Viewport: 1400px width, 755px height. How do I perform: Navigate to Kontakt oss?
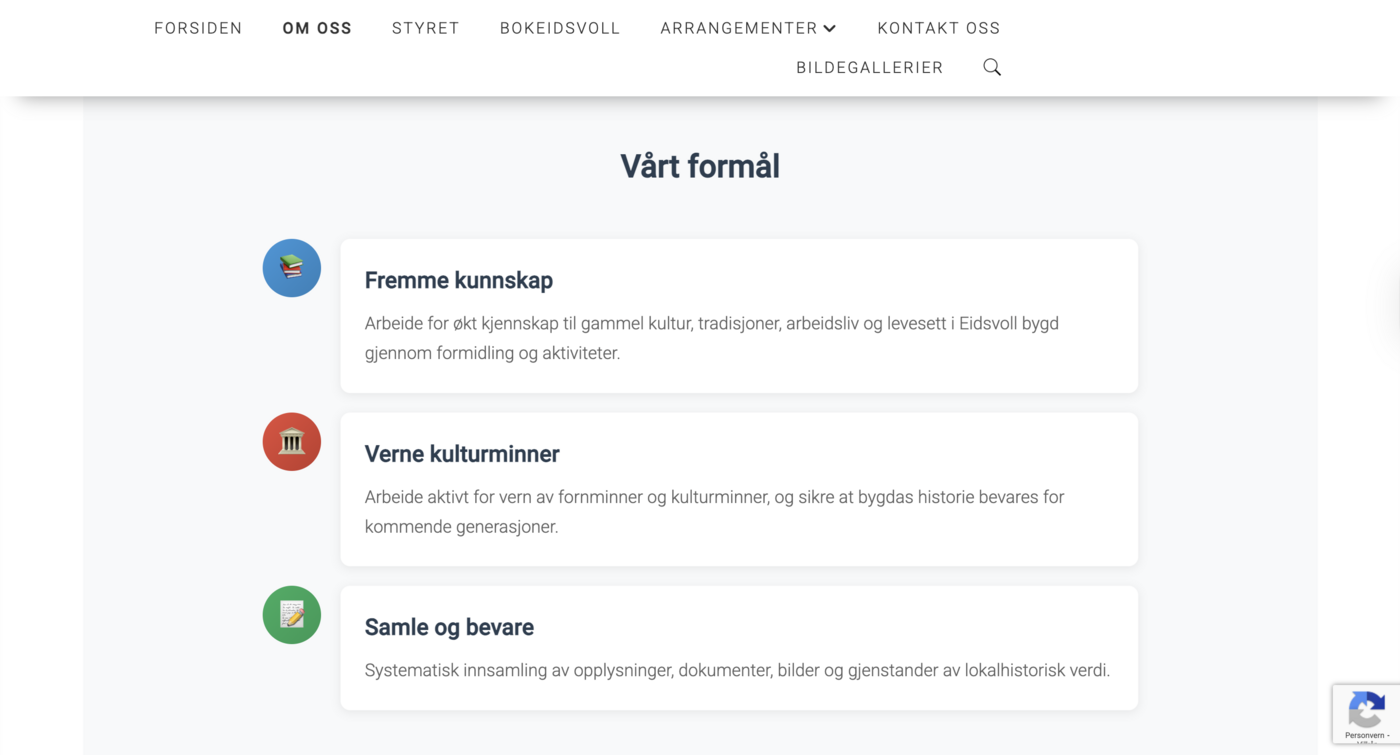point(939,28)
